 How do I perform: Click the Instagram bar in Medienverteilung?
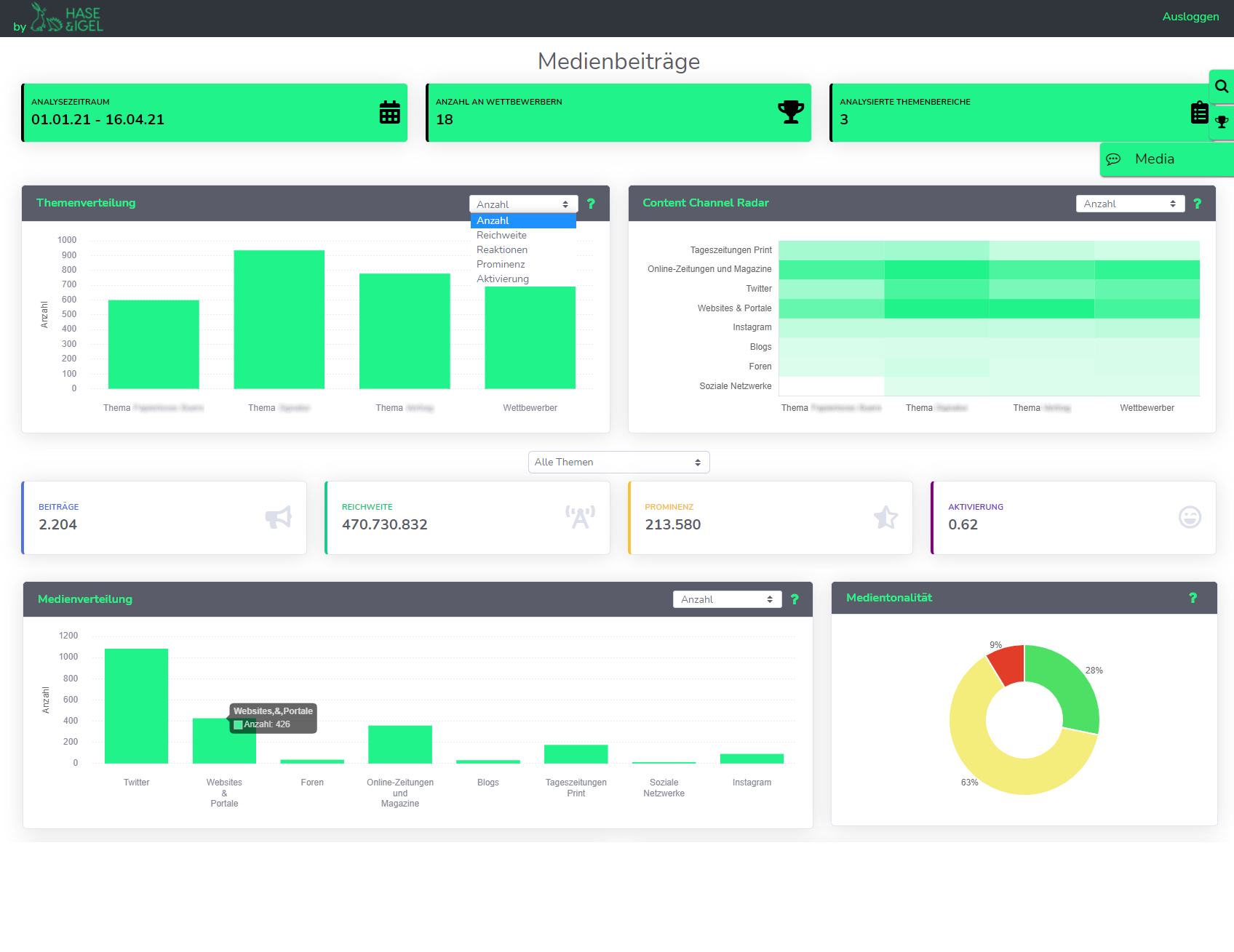click(752, 759)
